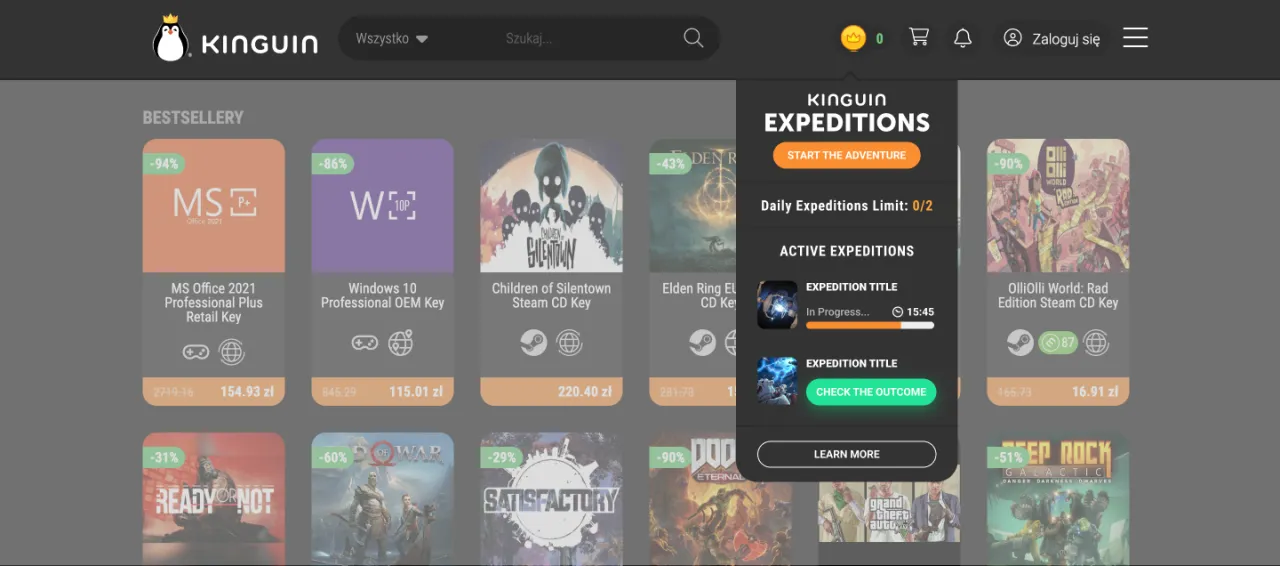Click the 115.01 zł price
The height and width of the screenshot is (566, 1280).
click(x=416, y=392)
